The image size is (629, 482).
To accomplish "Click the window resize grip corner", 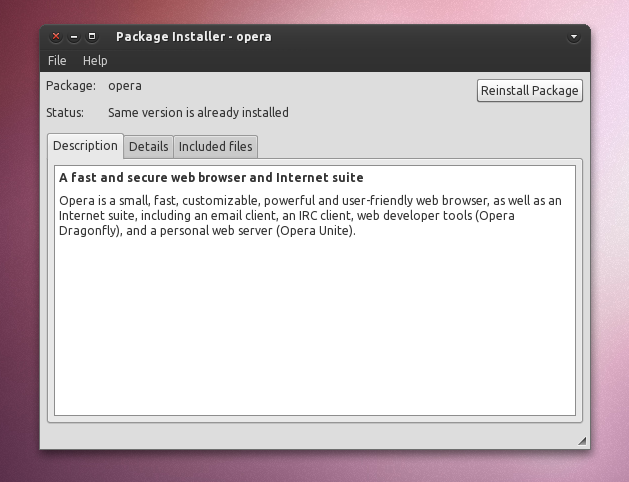I will (582, 441).
